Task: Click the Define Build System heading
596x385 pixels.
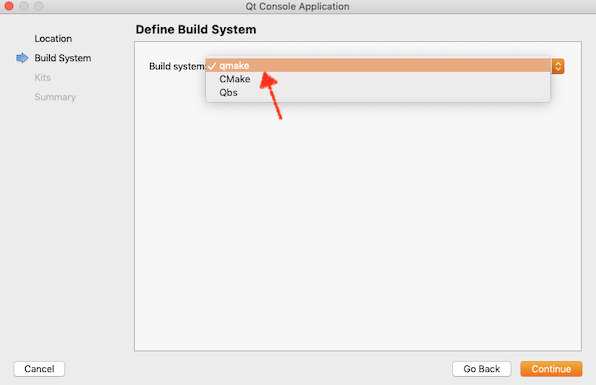Action: point(196,30)
